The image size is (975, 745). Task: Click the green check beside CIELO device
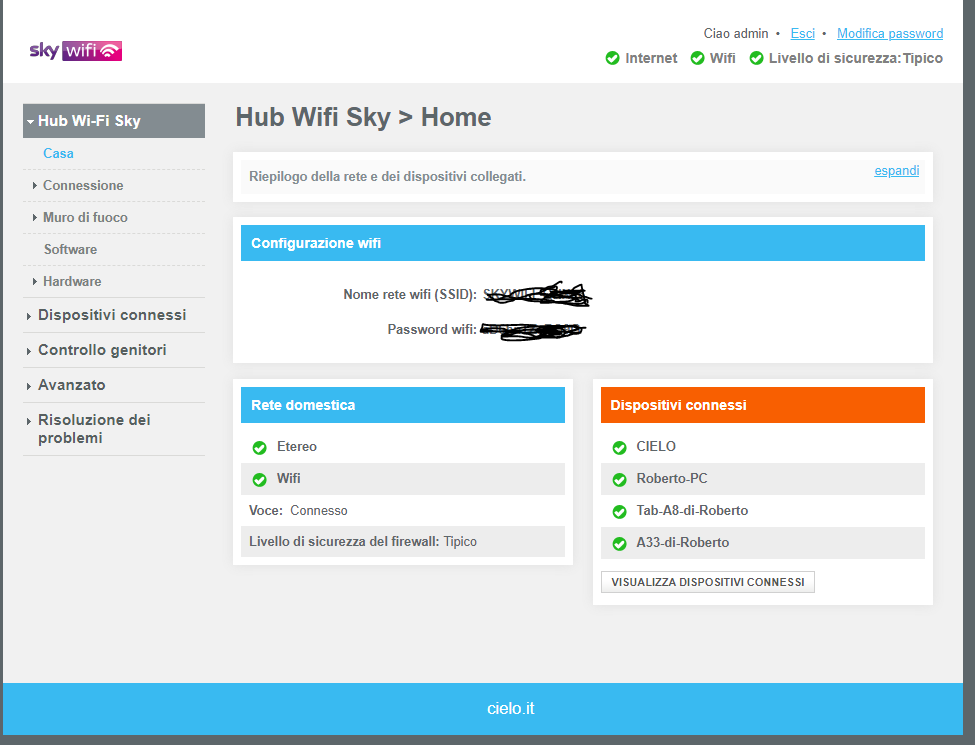coord(619,448)
